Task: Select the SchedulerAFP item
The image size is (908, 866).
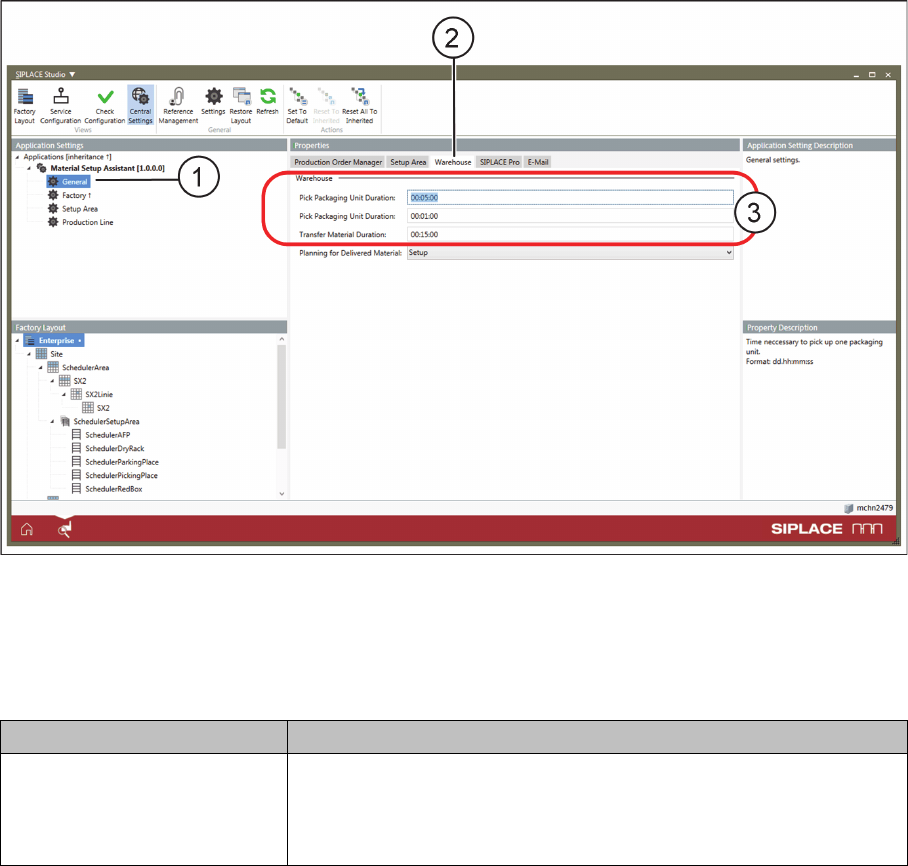Action: point(101,435)
